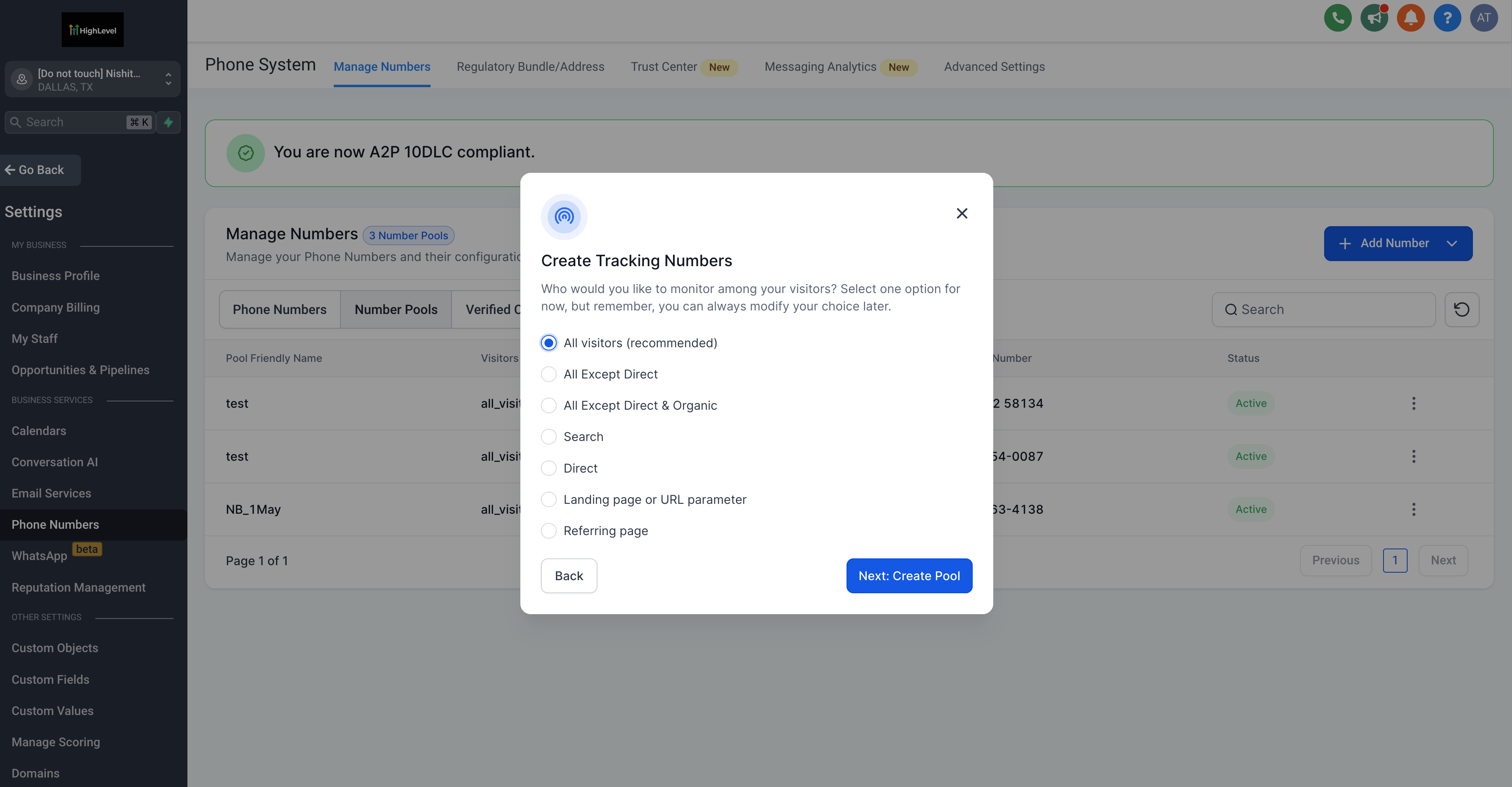The width and height of the screenshot is (1512, 787).
Task: Open the AT user avatar menu
Action: pyautogui.click(x=1483, y=18)
